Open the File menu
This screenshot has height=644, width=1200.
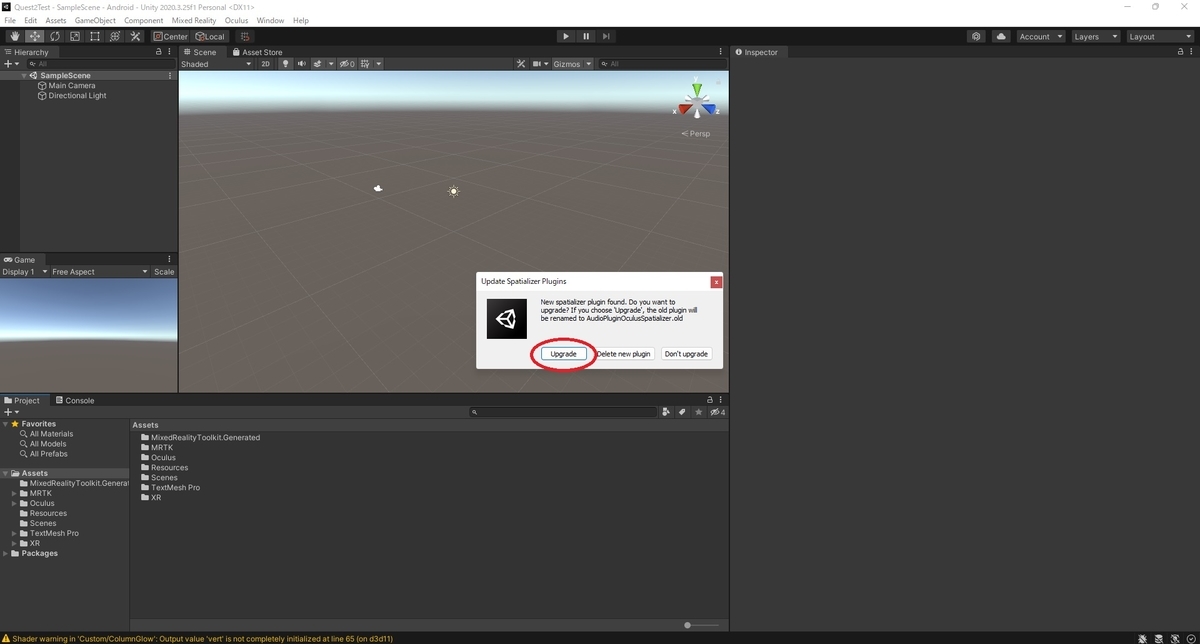(10, 20)
